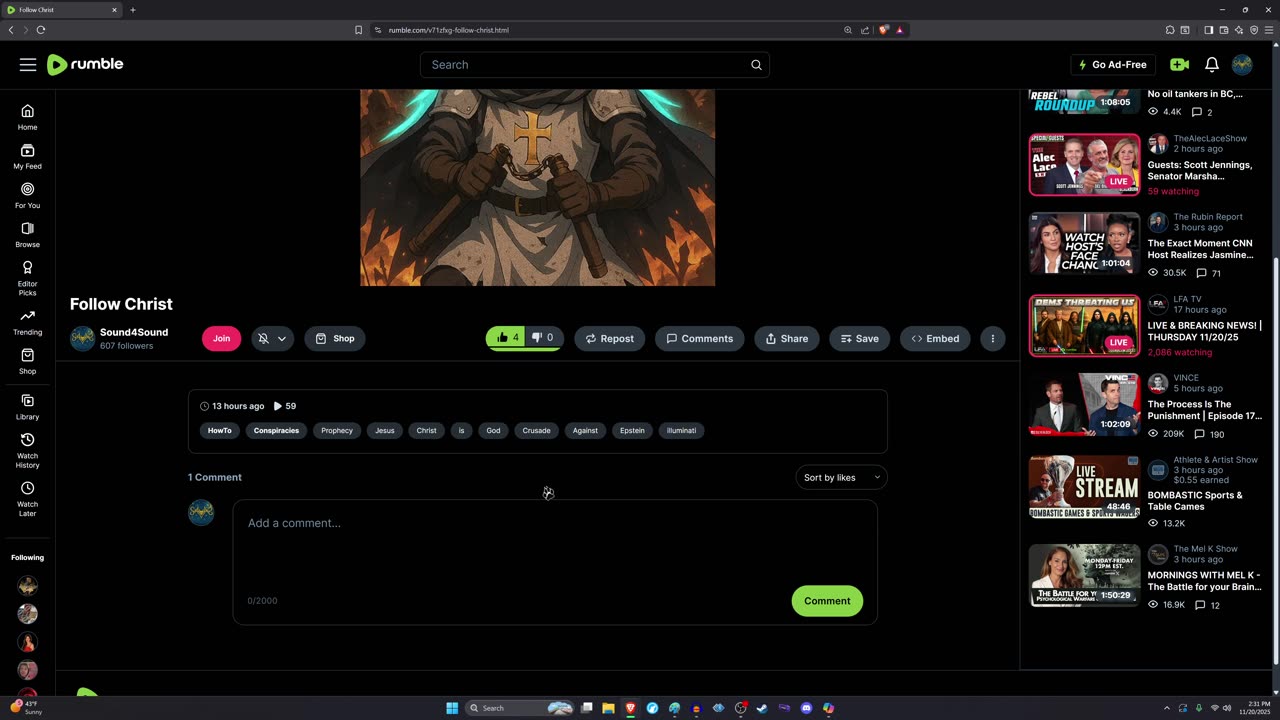Toggle the notification bell dropdown beside Join

click(272, 338)
